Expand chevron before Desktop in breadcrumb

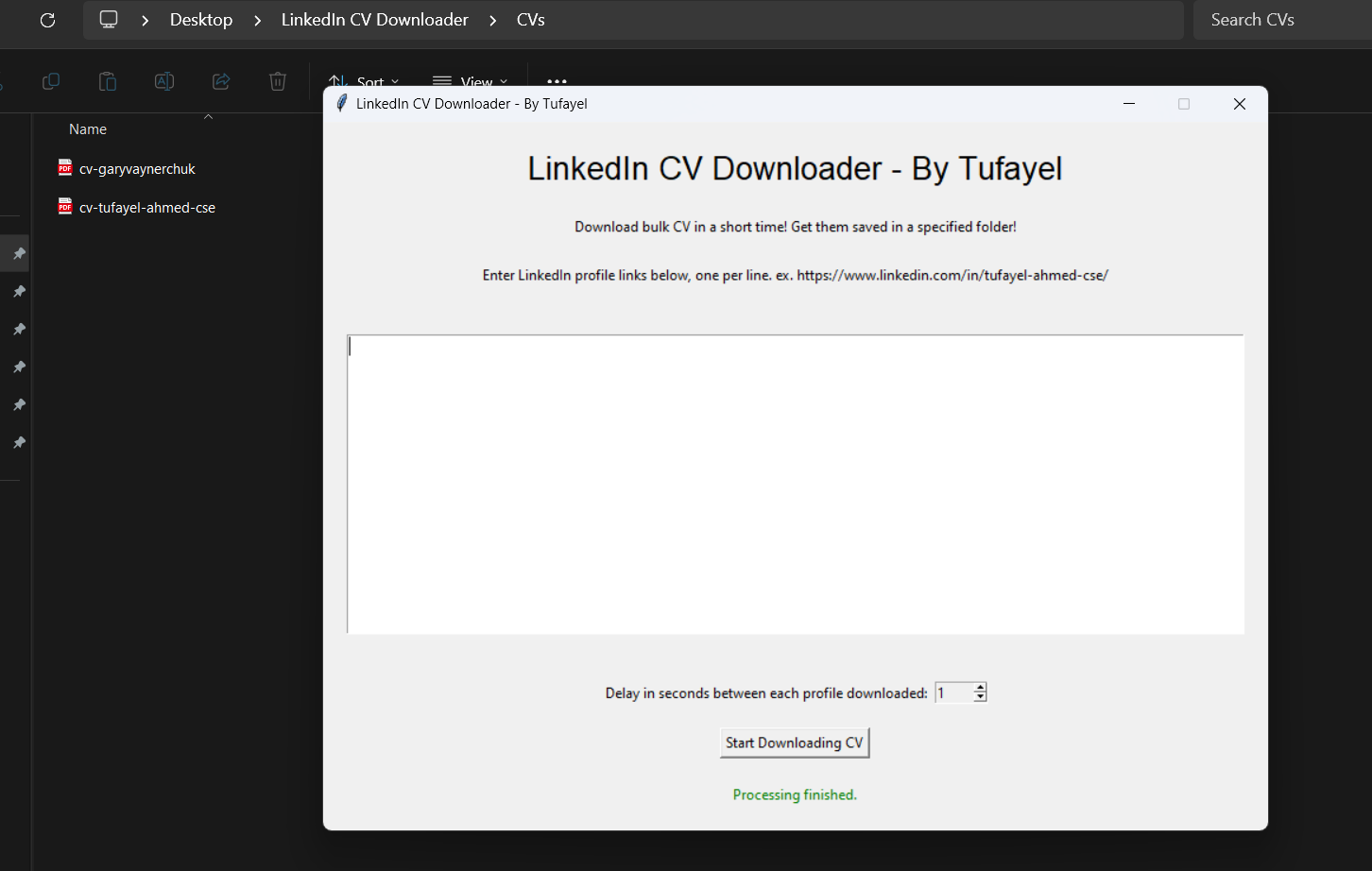[x=145, y=20]
